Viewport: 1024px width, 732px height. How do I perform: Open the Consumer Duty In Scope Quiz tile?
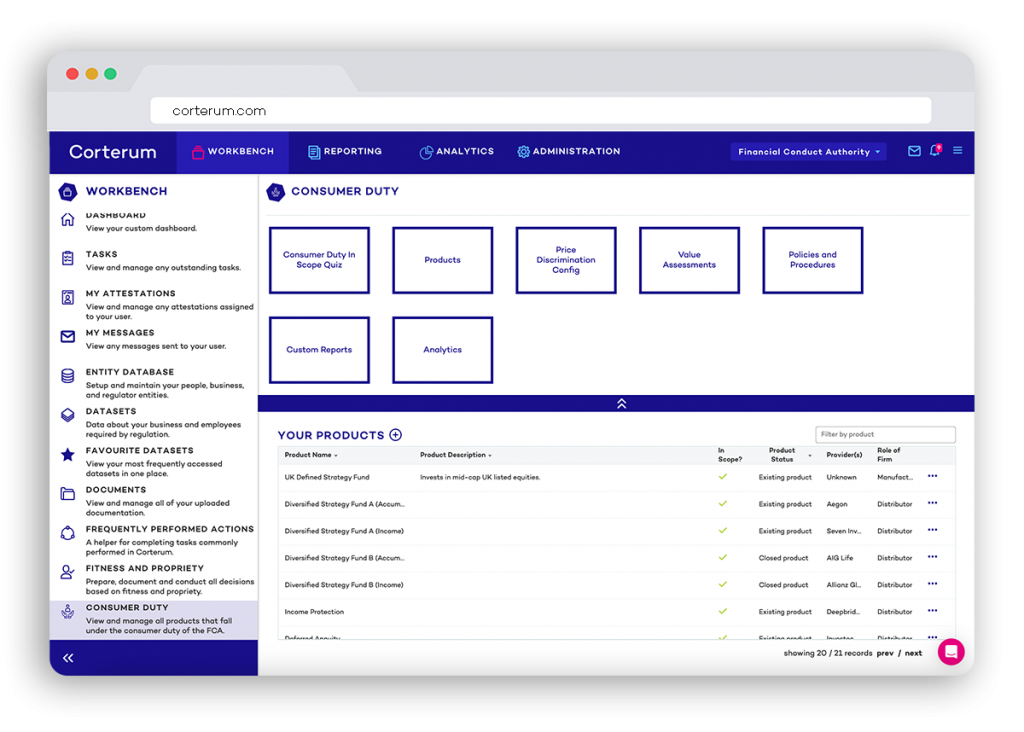click(319, 260)
